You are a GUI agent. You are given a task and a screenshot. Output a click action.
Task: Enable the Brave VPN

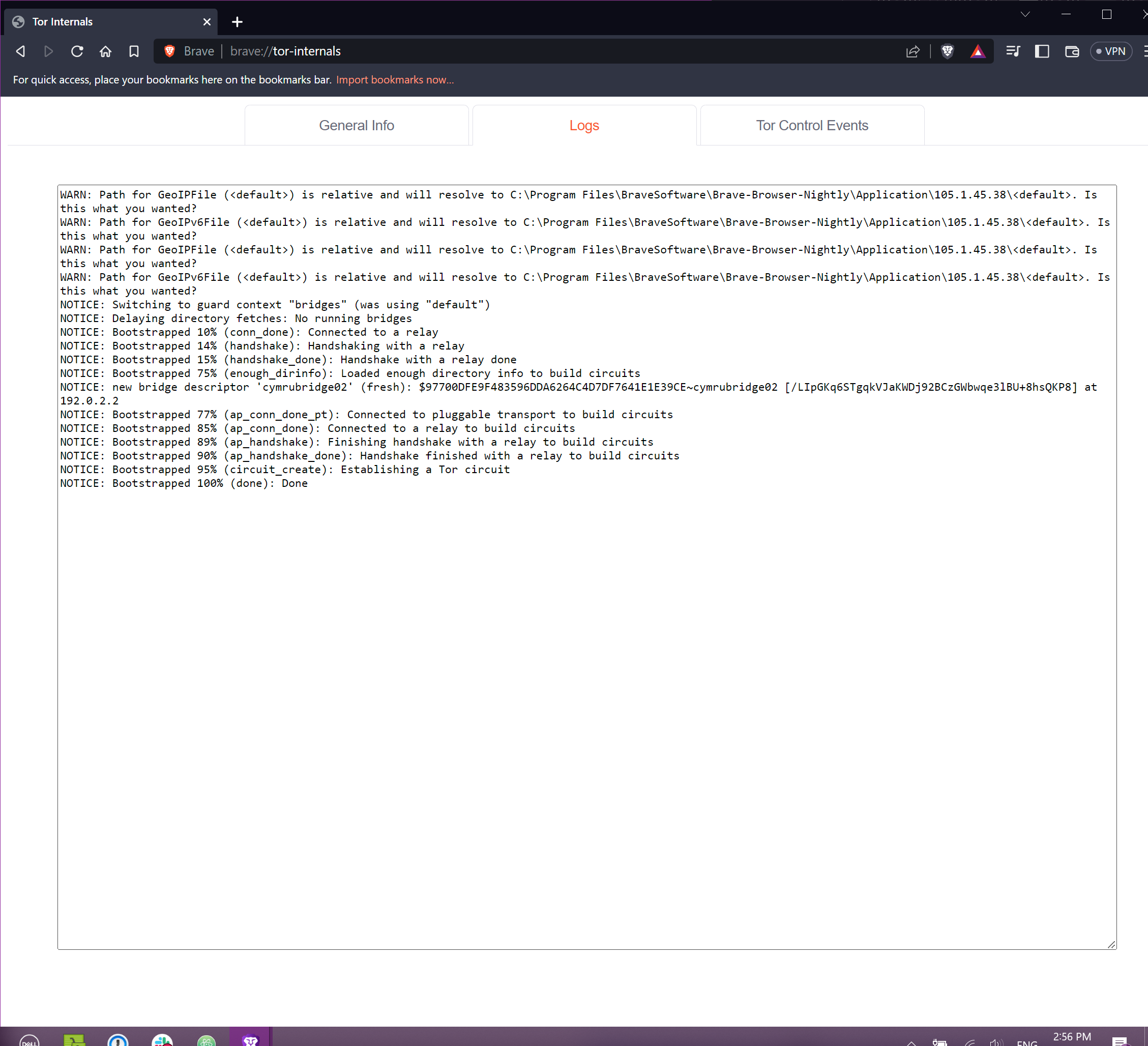coord(1111,51)
